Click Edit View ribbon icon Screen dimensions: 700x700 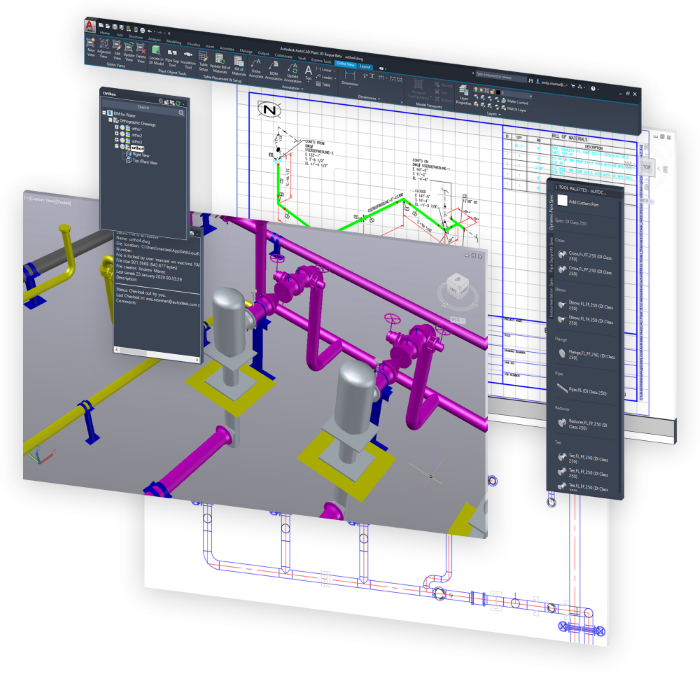pos(117,50)
